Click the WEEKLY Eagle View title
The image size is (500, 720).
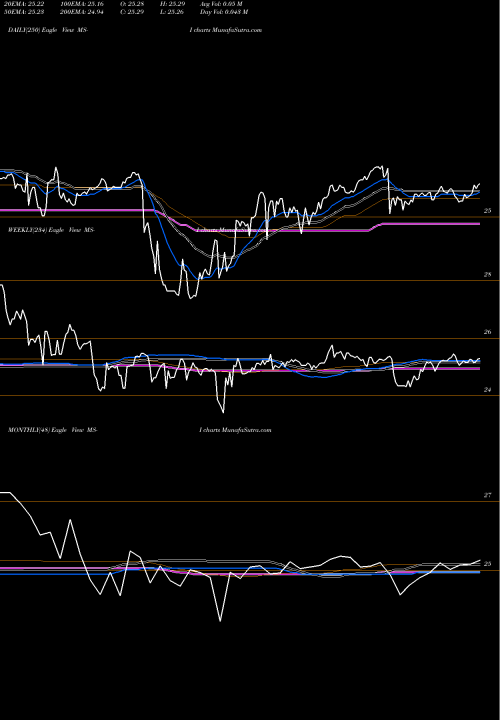[51, 230]
